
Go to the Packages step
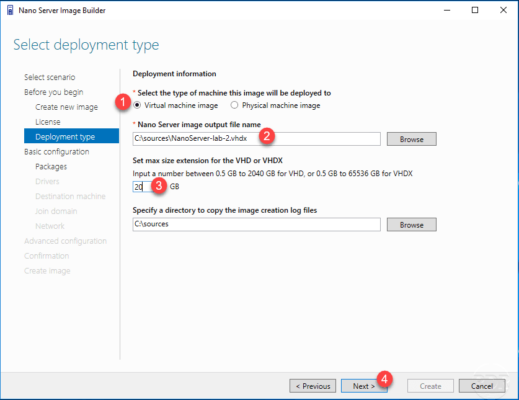pyautogui.click(x=51, y=167)
